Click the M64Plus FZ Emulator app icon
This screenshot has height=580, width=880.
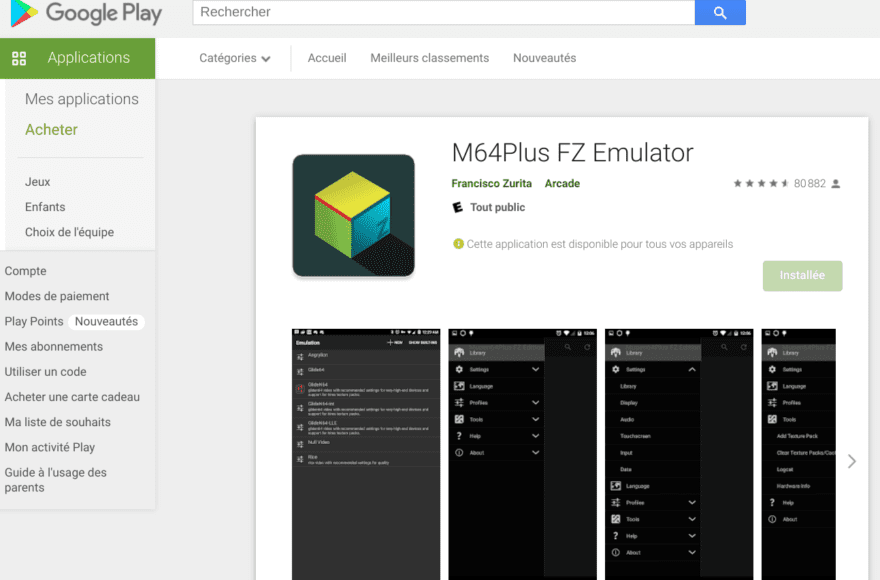(354, 216)
